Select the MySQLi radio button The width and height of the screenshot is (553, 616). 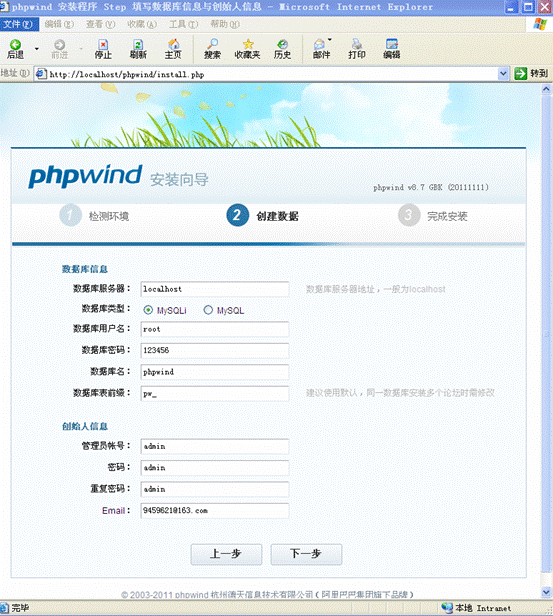coord(148,310)
